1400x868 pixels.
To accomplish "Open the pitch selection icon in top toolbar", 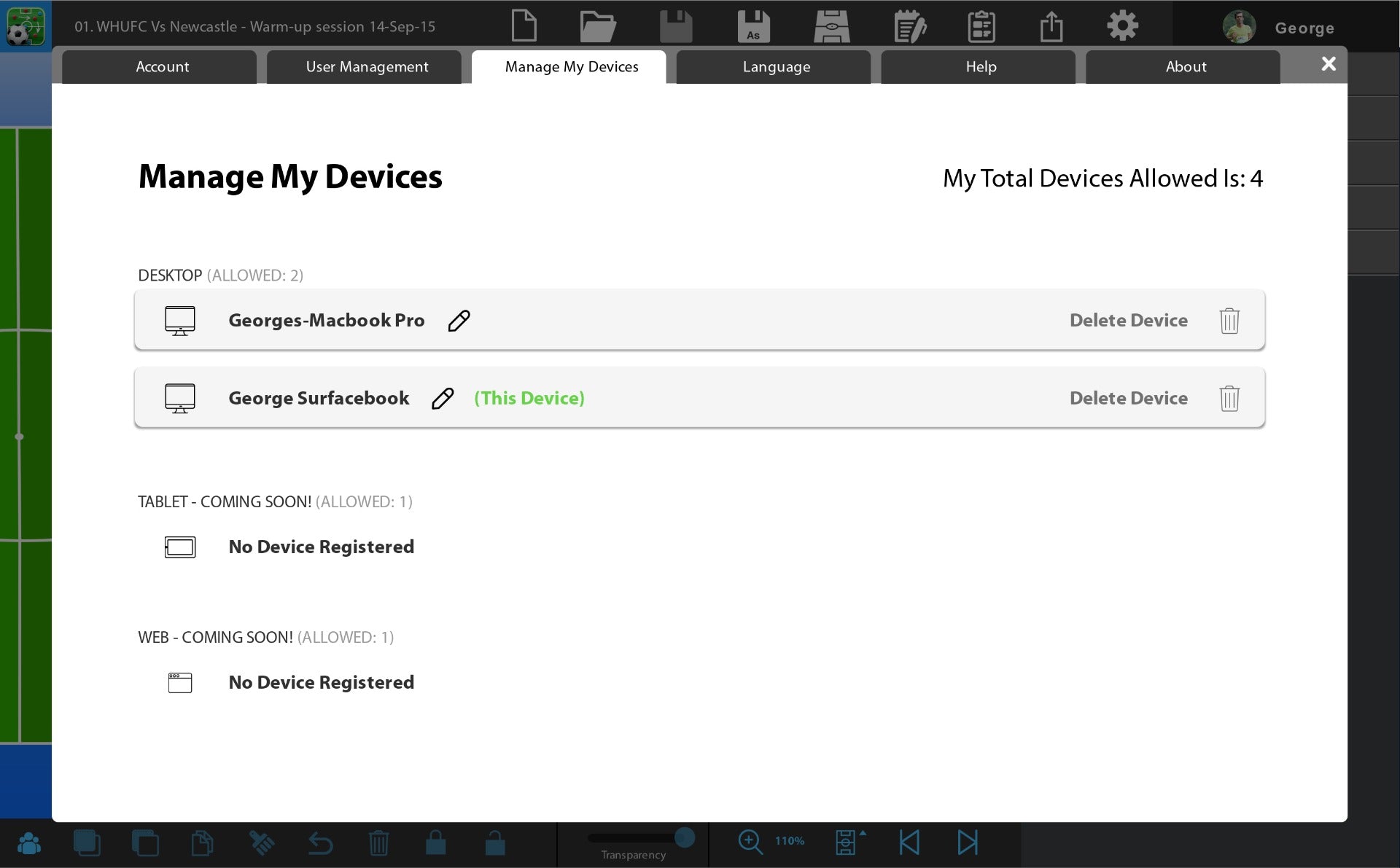I will [831, 26].
